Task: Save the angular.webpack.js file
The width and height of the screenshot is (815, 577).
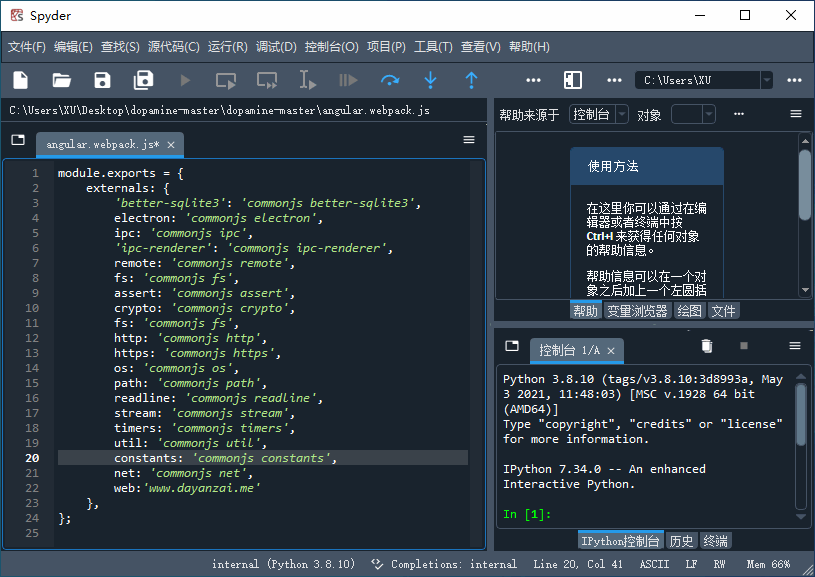Action: [101, 80]
